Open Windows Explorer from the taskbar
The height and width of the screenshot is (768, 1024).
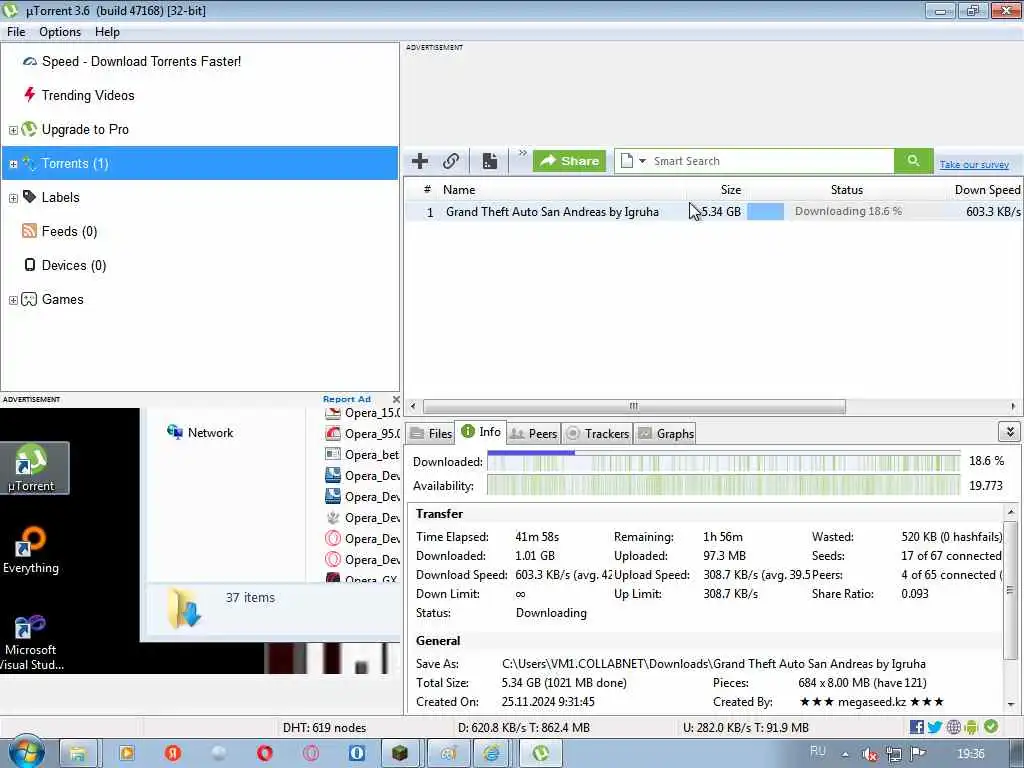(78, 754)
